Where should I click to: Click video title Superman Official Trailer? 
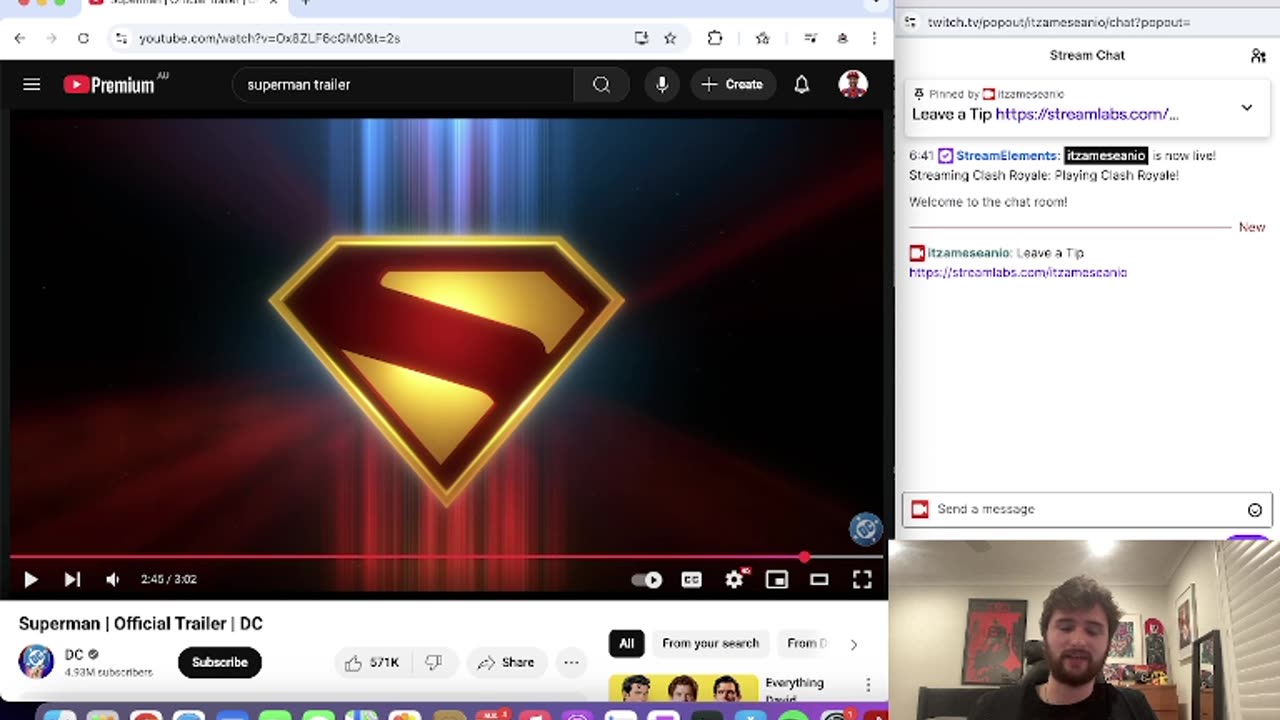(141, 623)
